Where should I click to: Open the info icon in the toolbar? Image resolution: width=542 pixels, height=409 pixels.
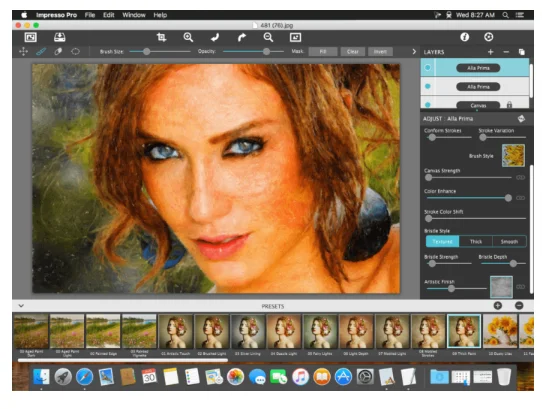click(x=465, y=37)
